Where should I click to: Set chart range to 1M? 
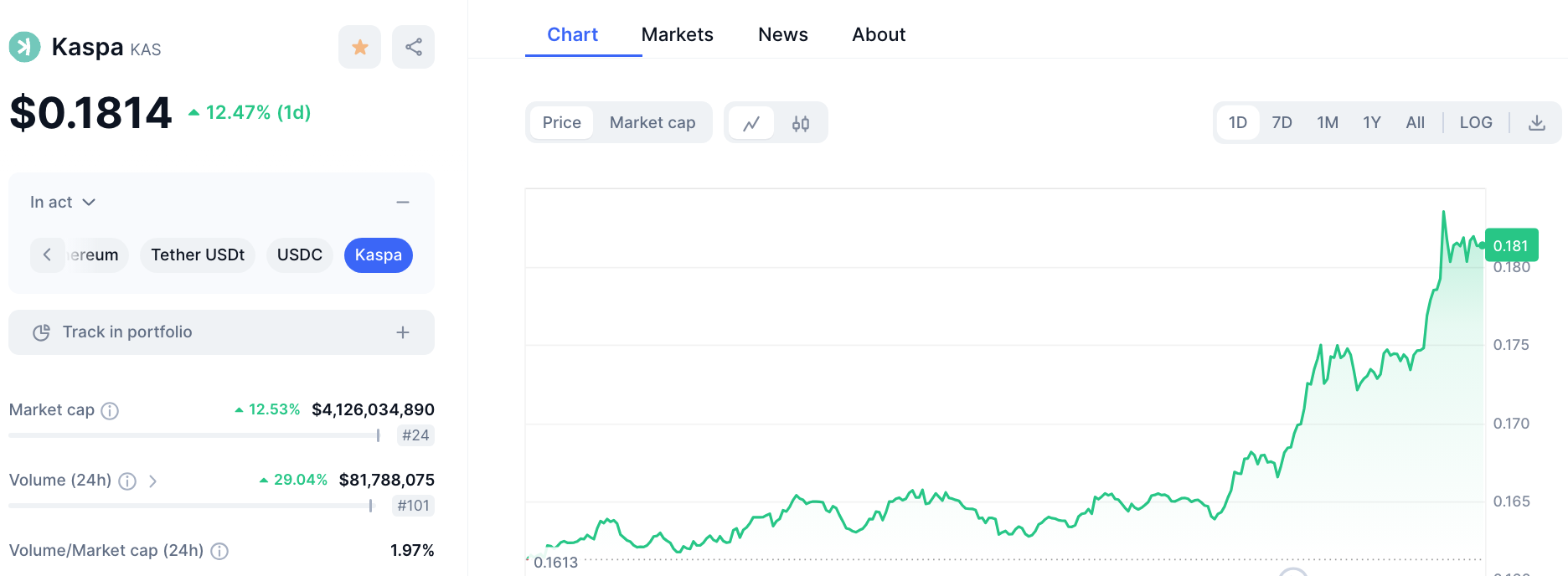(x=1328, y=123)
